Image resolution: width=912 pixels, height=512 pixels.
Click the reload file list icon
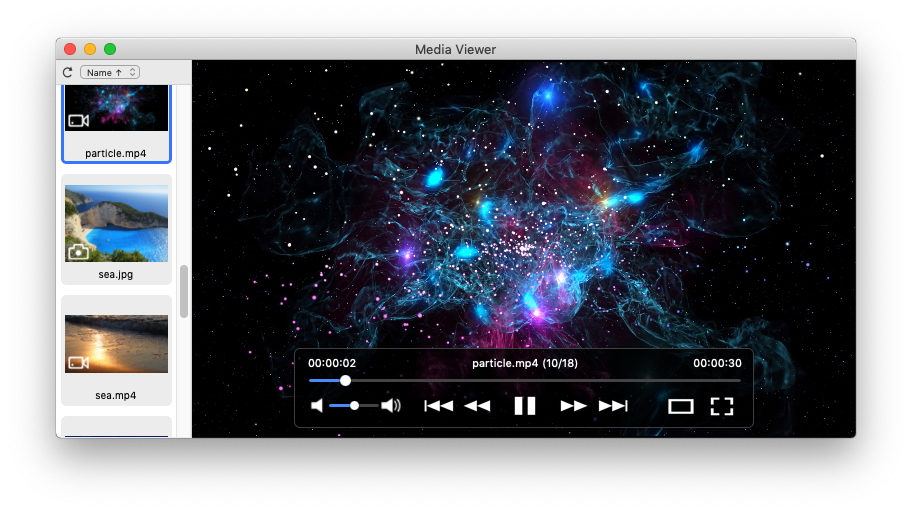click(67, 72)
